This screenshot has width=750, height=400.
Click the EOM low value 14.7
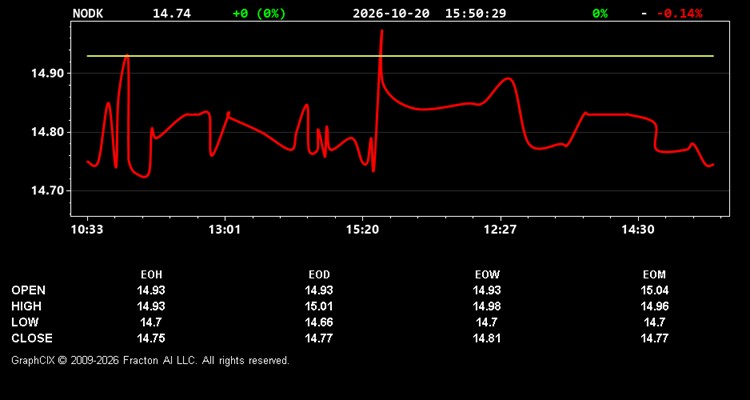(654, 322)
